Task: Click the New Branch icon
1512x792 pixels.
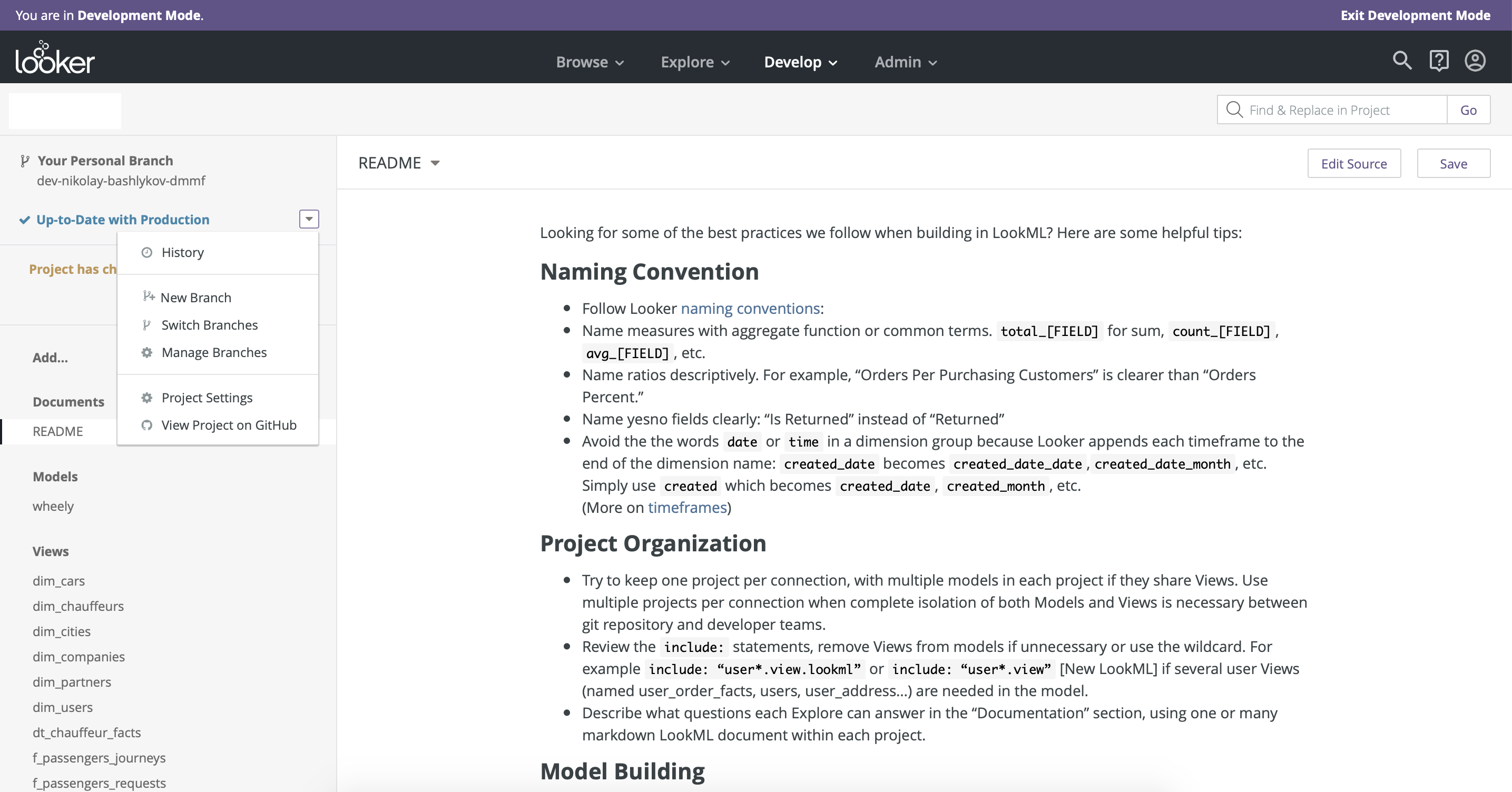Action: (x=149, y=297)
